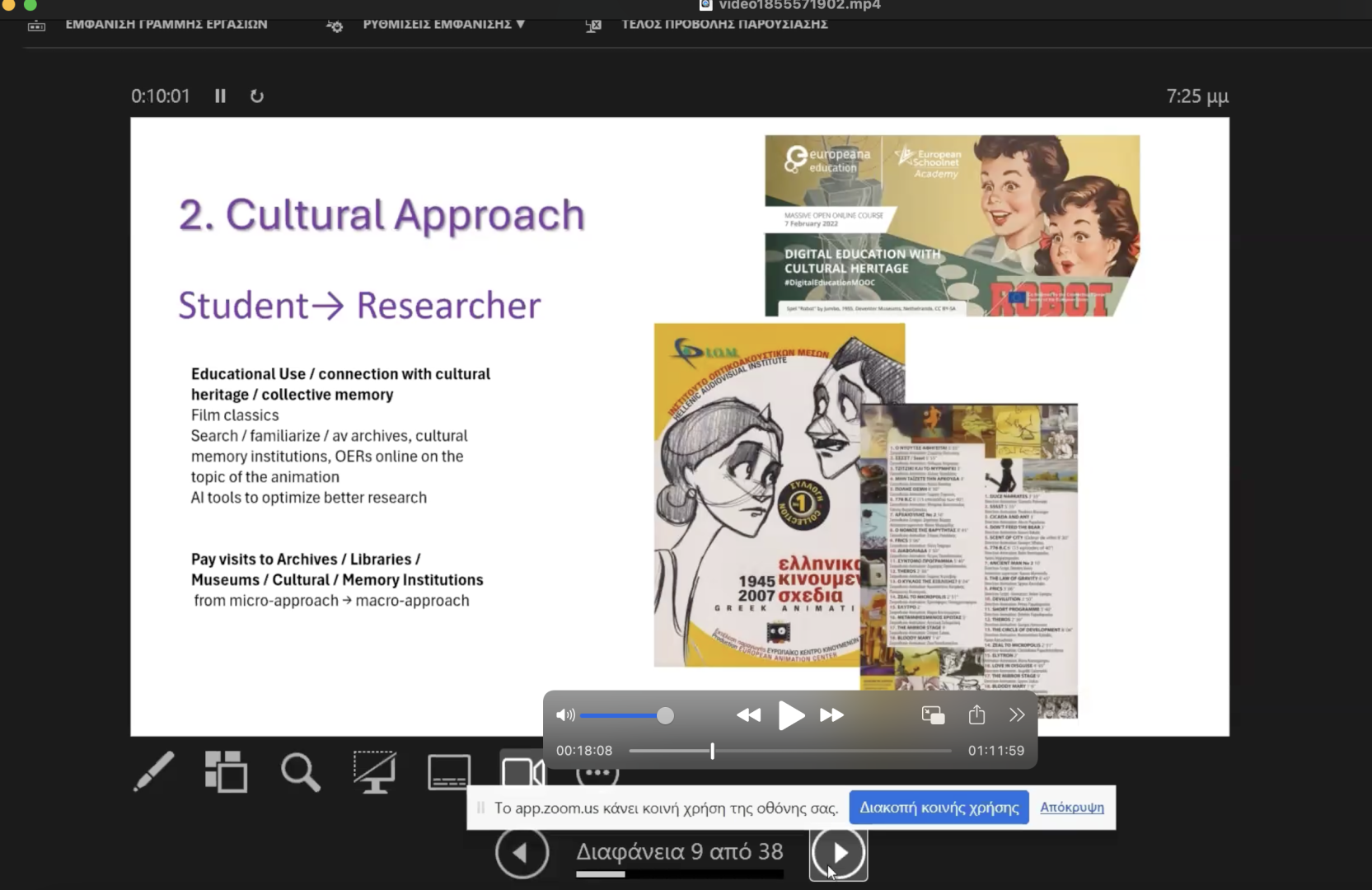Viewport: 1372px width, 890px height.
Task: Activate the zoom magnifier tool
Action: 300,771
